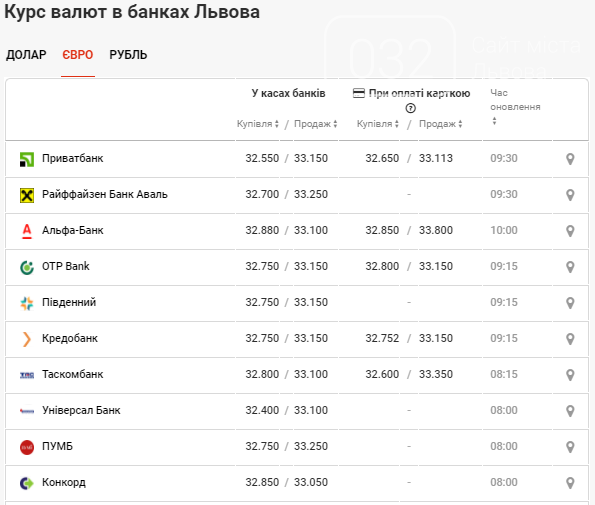Show Таскомбанк location map pin
This screenshot has height=505, width=595.
pos(570,375)
